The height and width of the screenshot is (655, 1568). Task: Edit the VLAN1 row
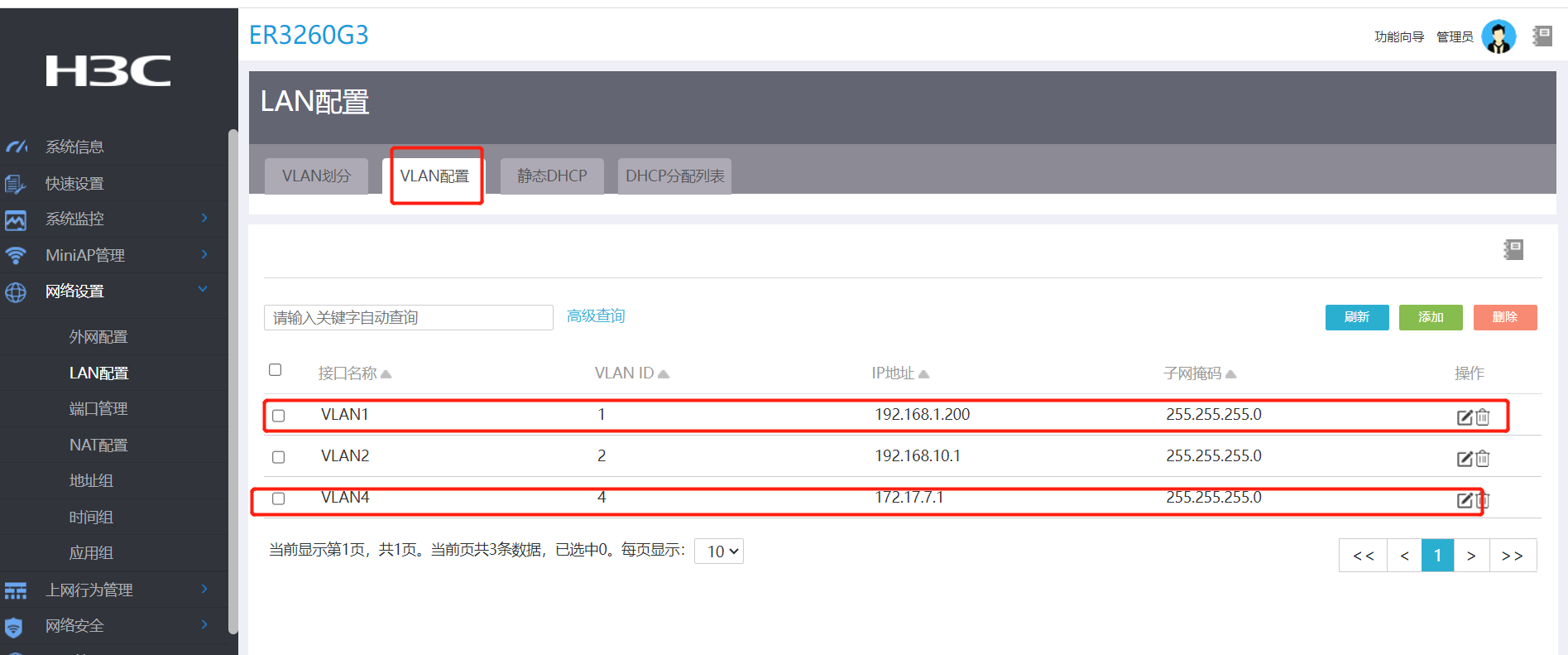click(1465, 417)
